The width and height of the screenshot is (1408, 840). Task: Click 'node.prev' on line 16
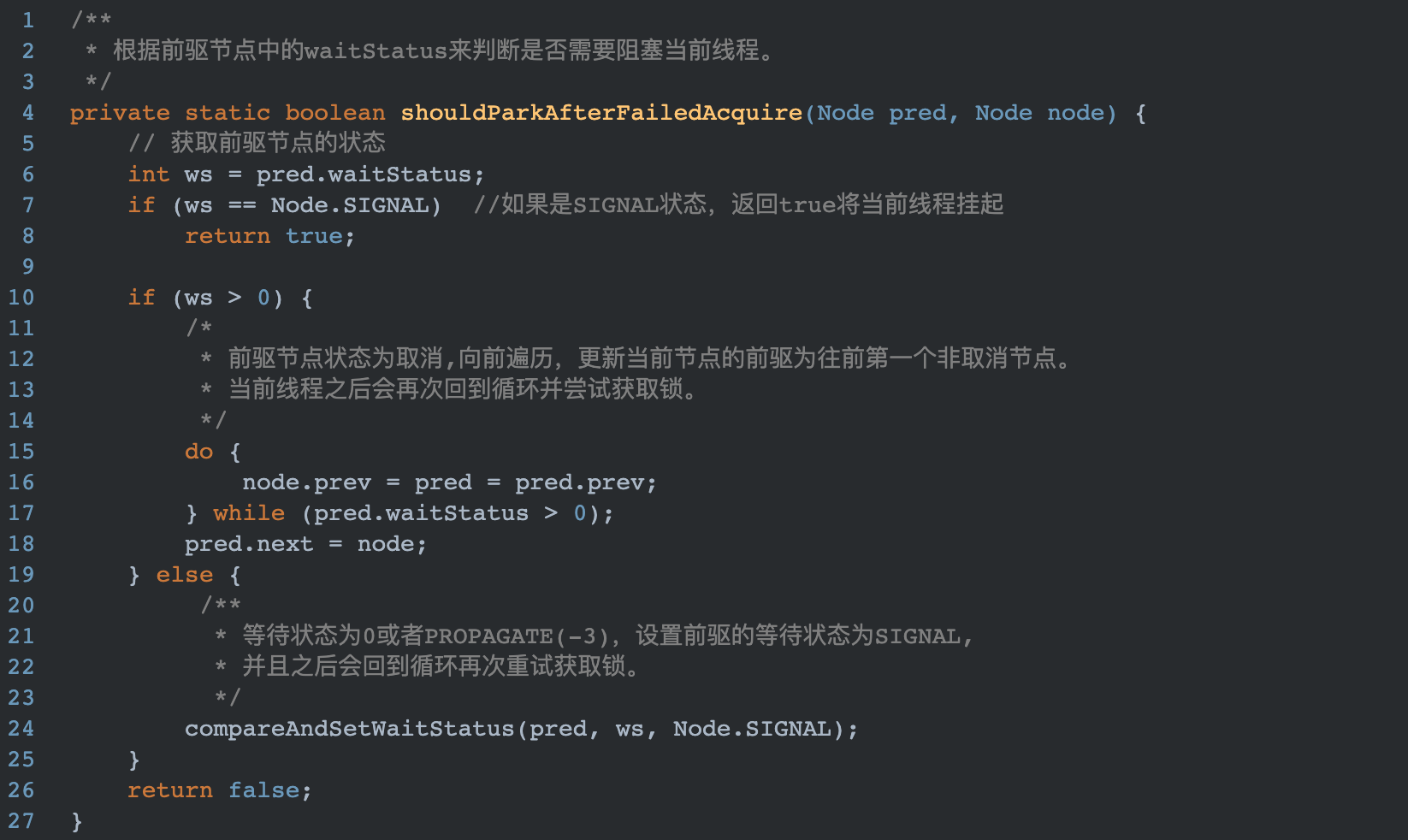[307, 482]
